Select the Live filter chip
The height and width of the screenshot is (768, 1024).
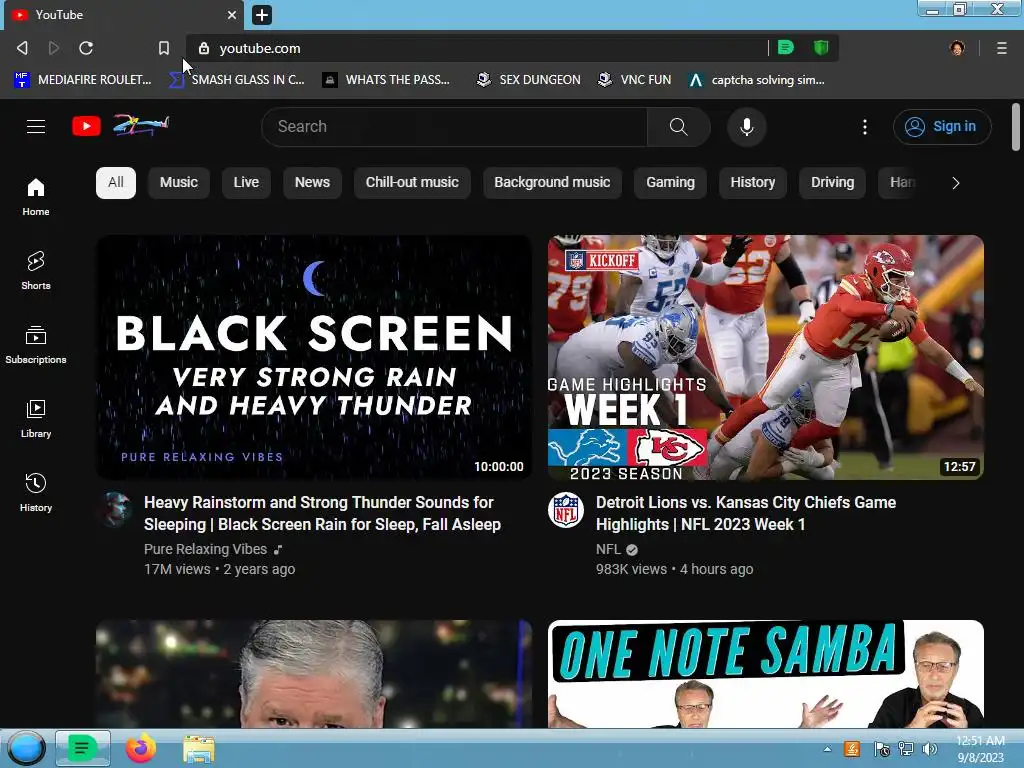246,182
